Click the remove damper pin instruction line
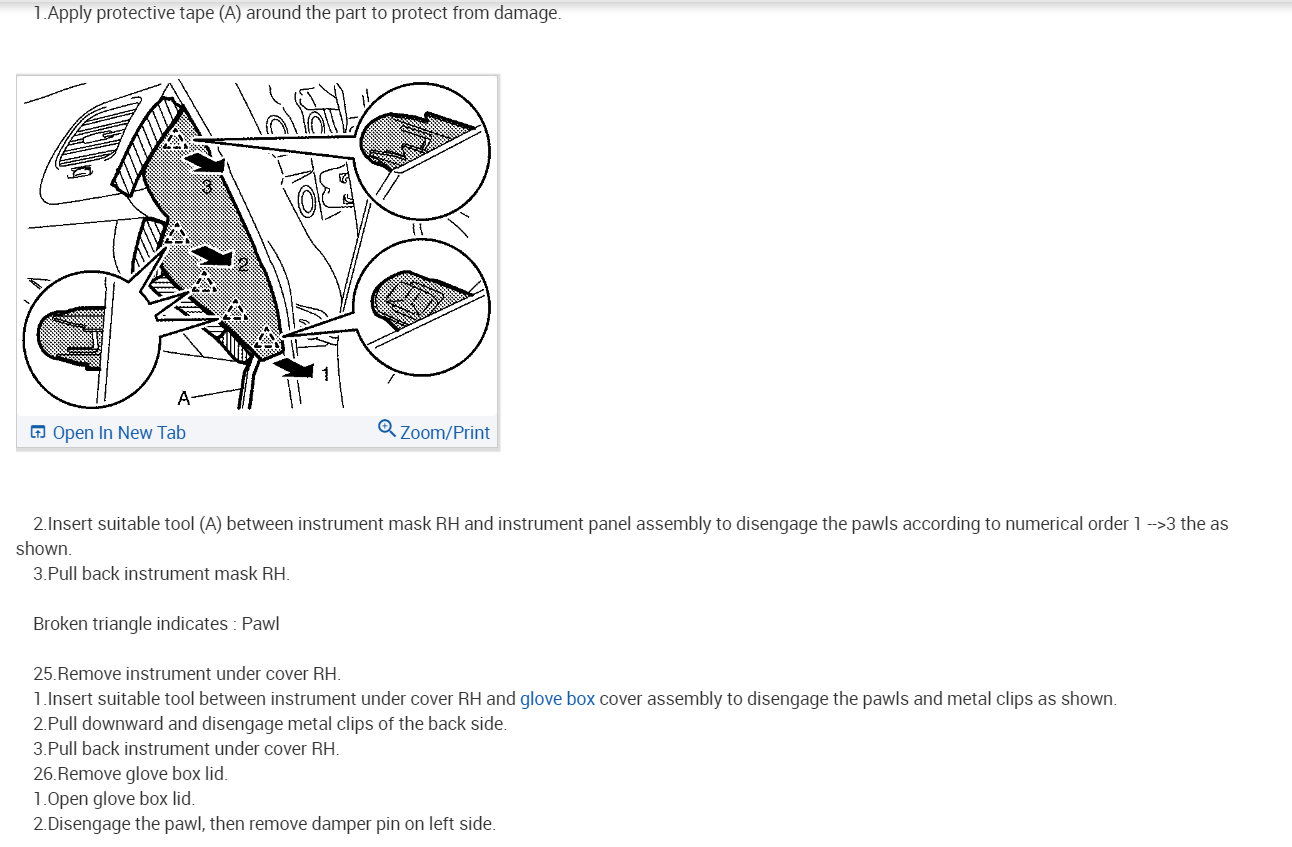 [264, 824]
